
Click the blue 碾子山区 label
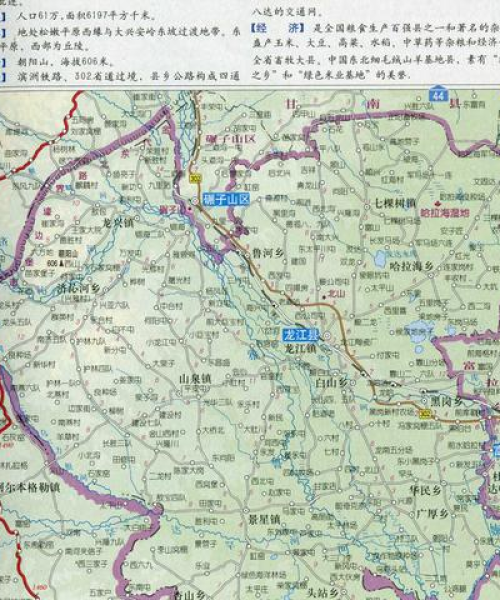pyautogui.click(x=226, y=199)
